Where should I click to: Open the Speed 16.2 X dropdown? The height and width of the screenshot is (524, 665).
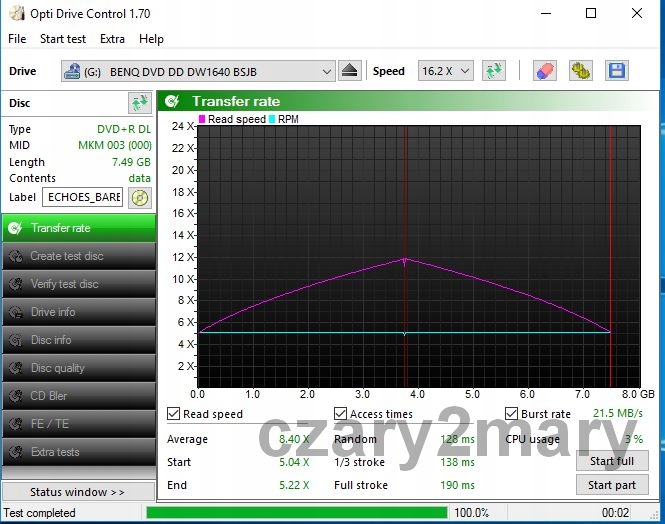[463, 72]
